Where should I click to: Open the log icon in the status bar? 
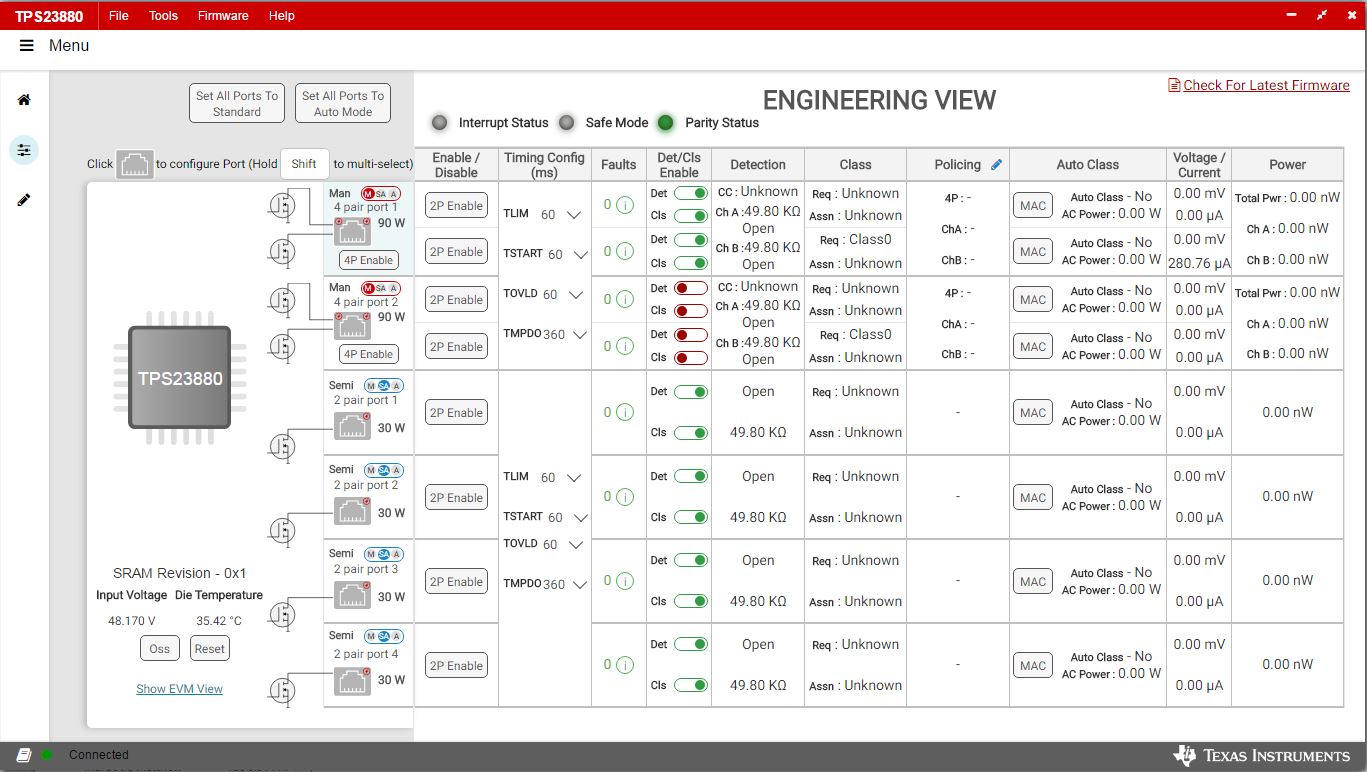(24, 755)
